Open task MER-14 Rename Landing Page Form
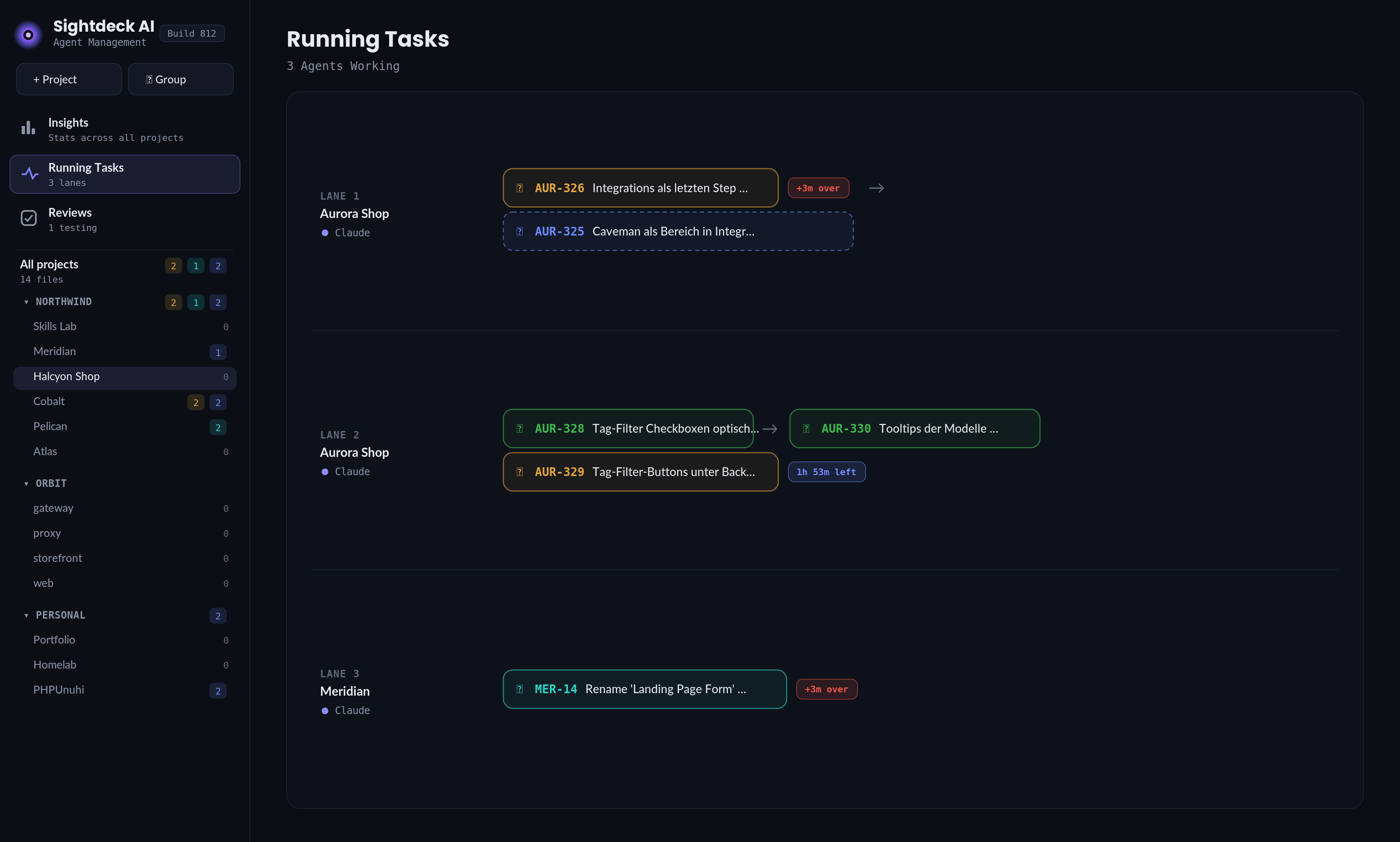 coord(645,689)
